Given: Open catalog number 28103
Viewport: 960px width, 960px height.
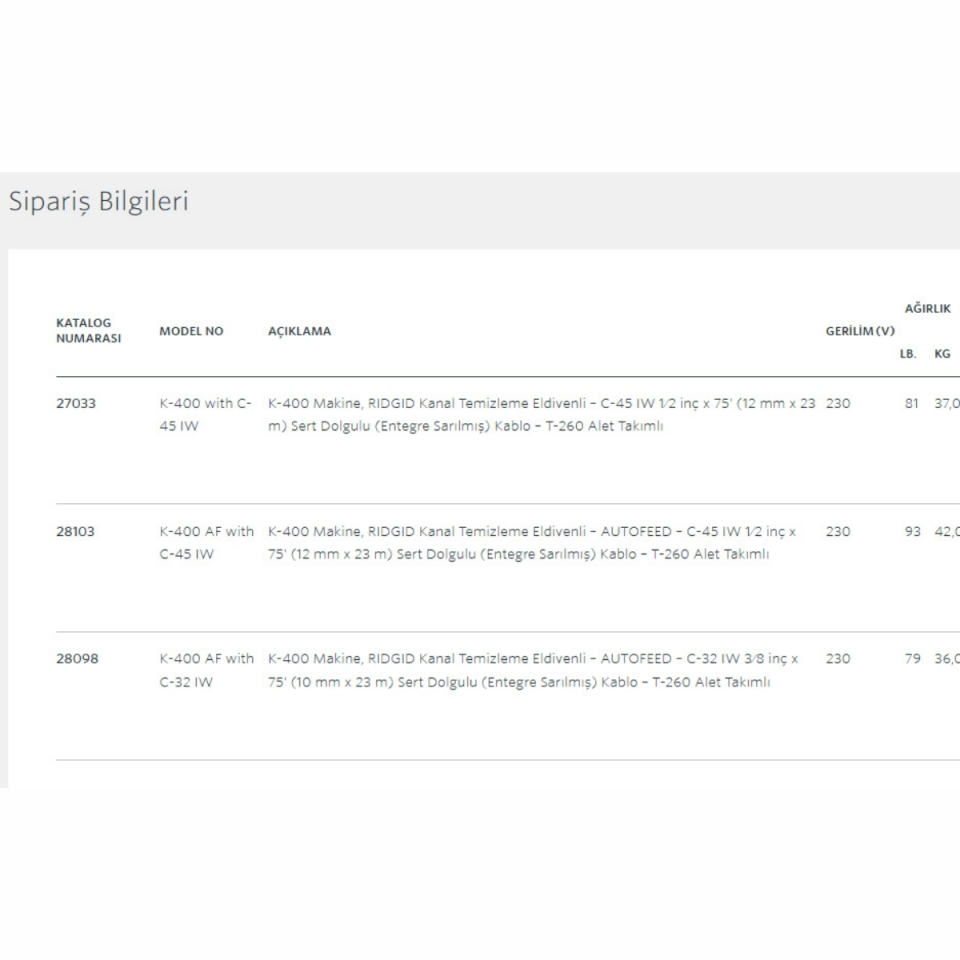Looking at the screenshot, I should (76, 532).
